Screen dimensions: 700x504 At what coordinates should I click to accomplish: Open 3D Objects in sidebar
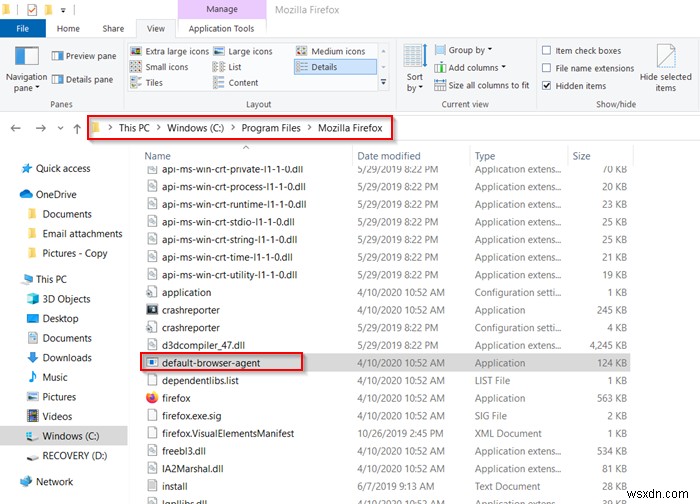(59, 299)
